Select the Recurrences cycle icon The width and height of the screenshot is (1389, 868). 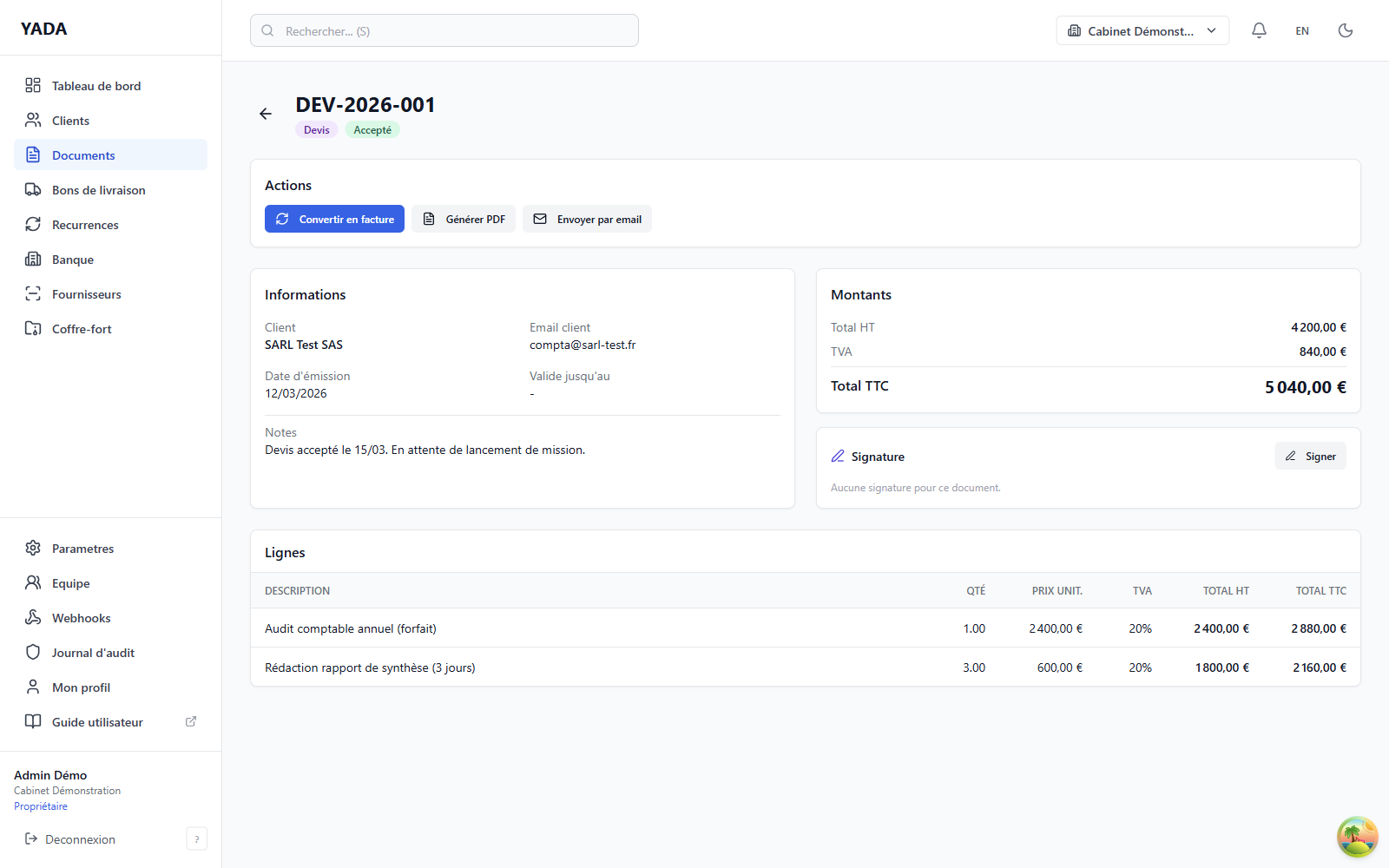pyautogui.click(x=33, y=224)
